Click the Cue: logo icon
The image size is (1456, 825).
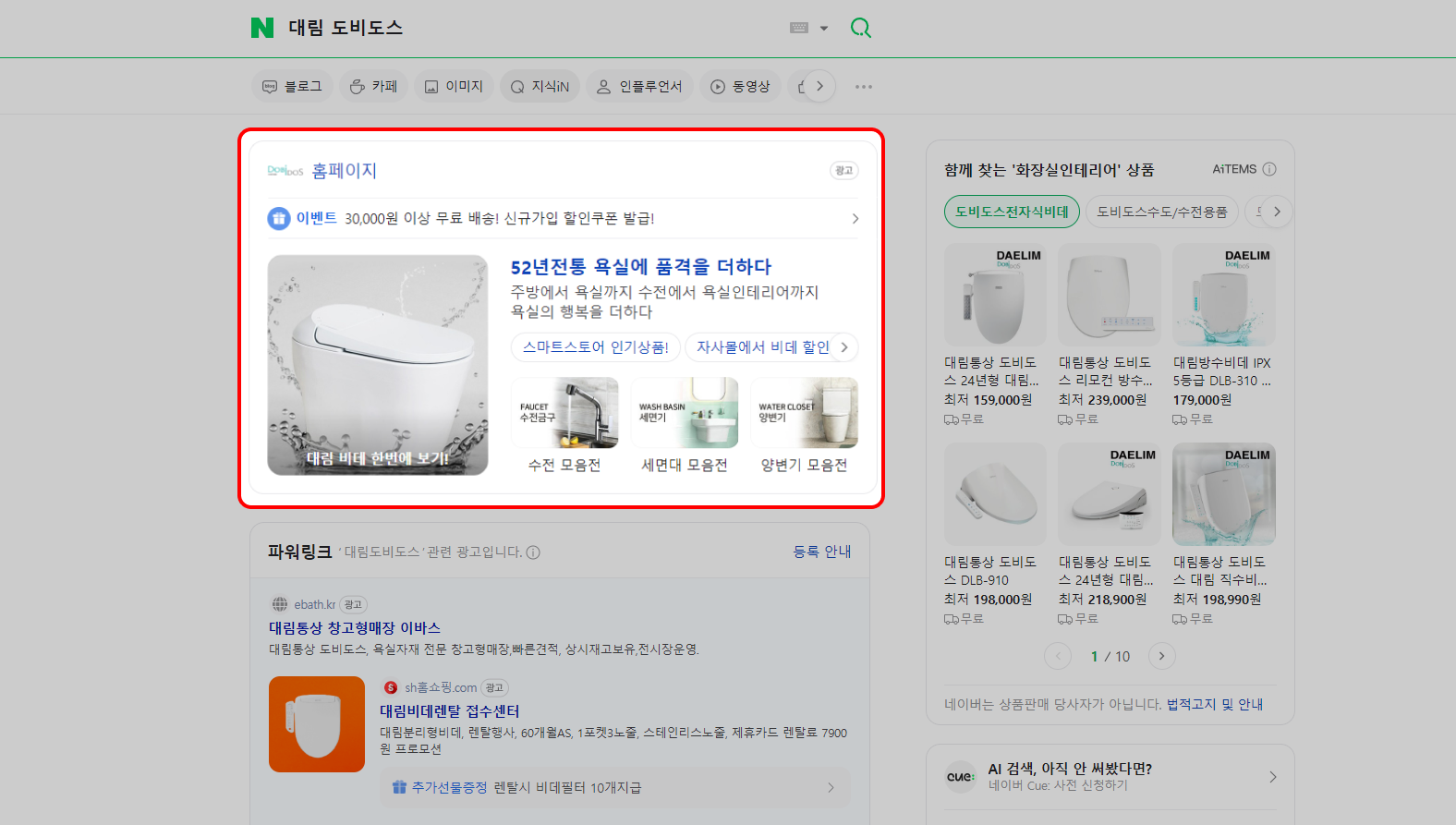pos(961,777)
